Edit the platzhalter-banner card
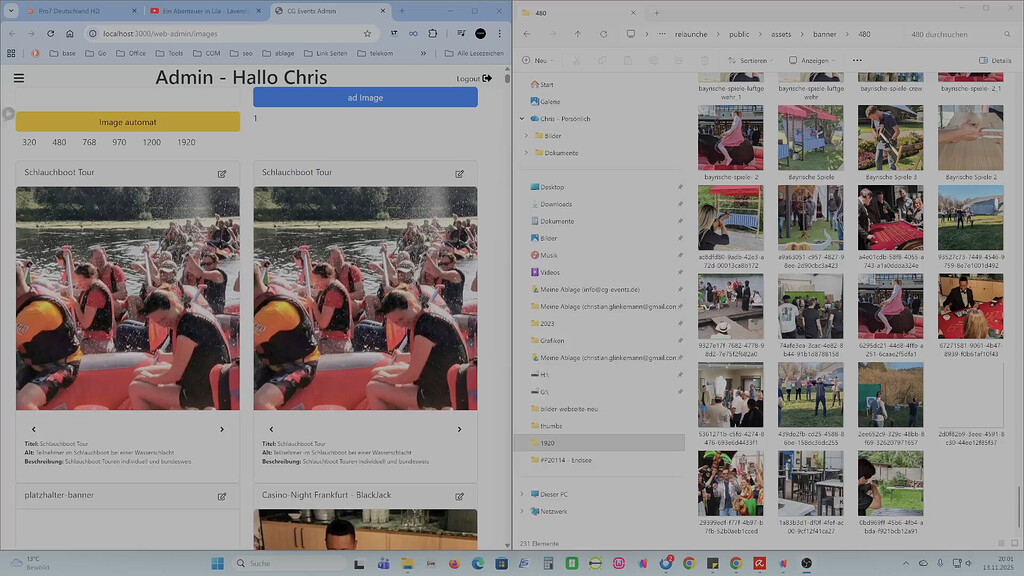The image size is (1024, 576). (222, 496)
